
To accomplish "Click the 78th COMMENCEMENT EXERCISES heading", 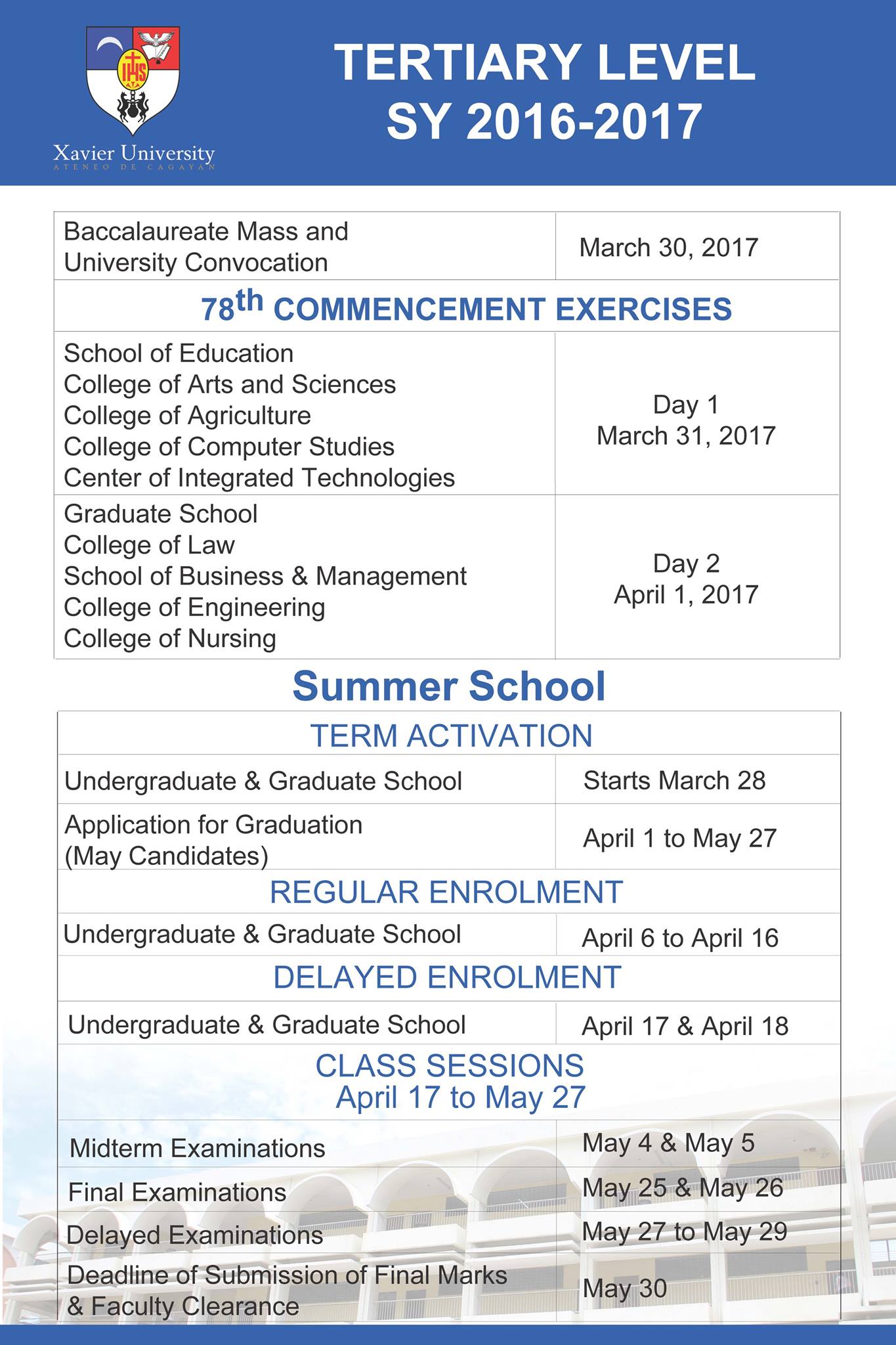I will (466, 307).
